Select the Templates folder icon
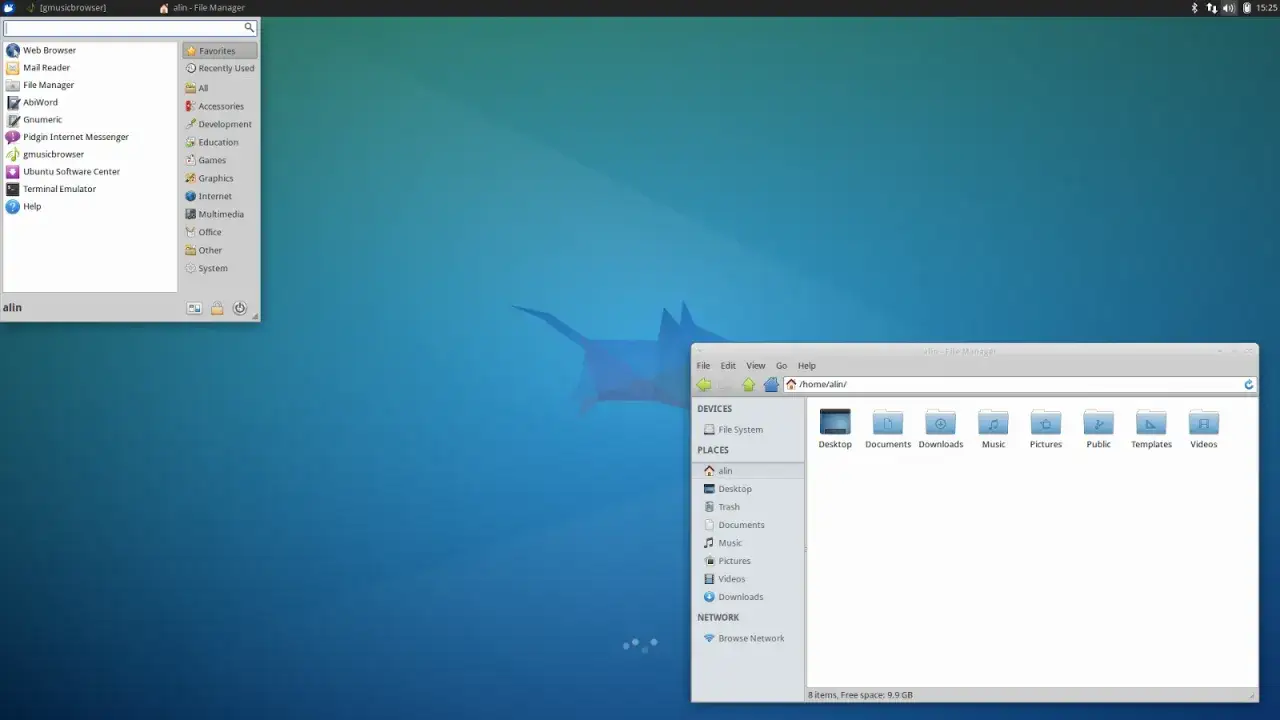The image size is (1280, 720). [1151, 422]
